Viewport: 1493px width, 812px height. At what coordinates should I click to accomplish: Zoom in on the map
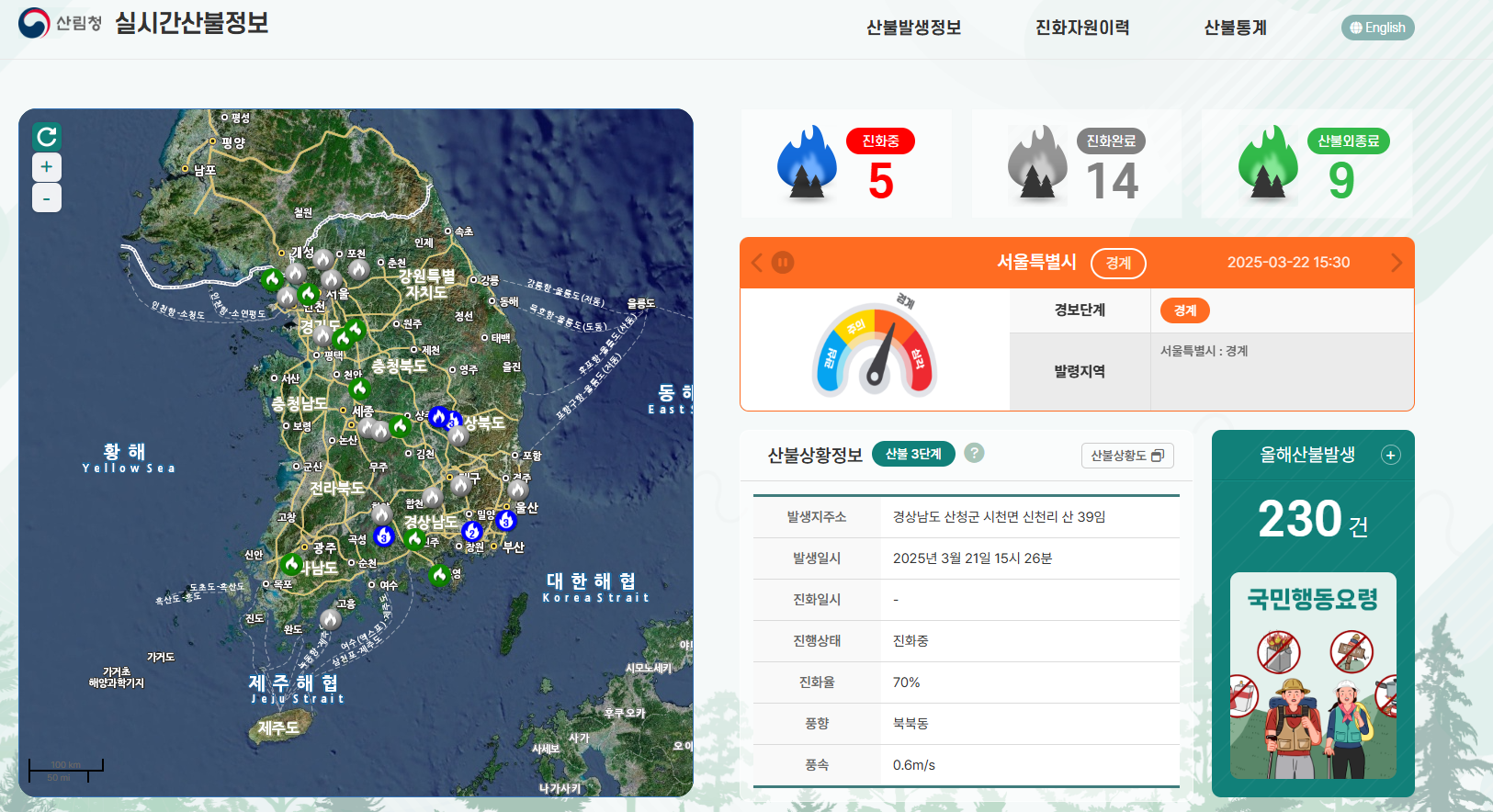tap(47, 167)
